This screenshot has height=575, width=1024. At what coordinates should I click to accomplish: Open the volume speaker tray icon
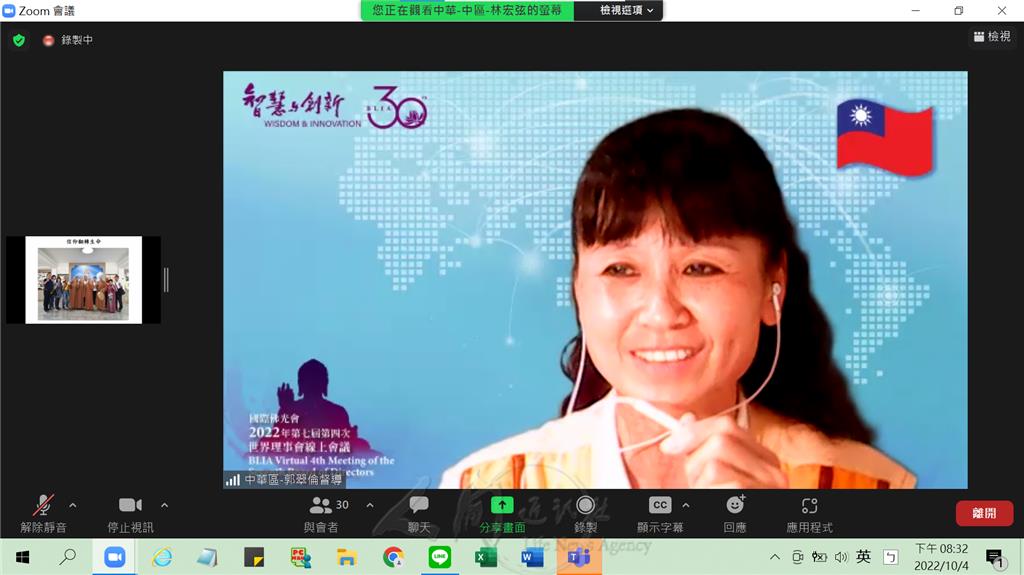click(841, 557)
